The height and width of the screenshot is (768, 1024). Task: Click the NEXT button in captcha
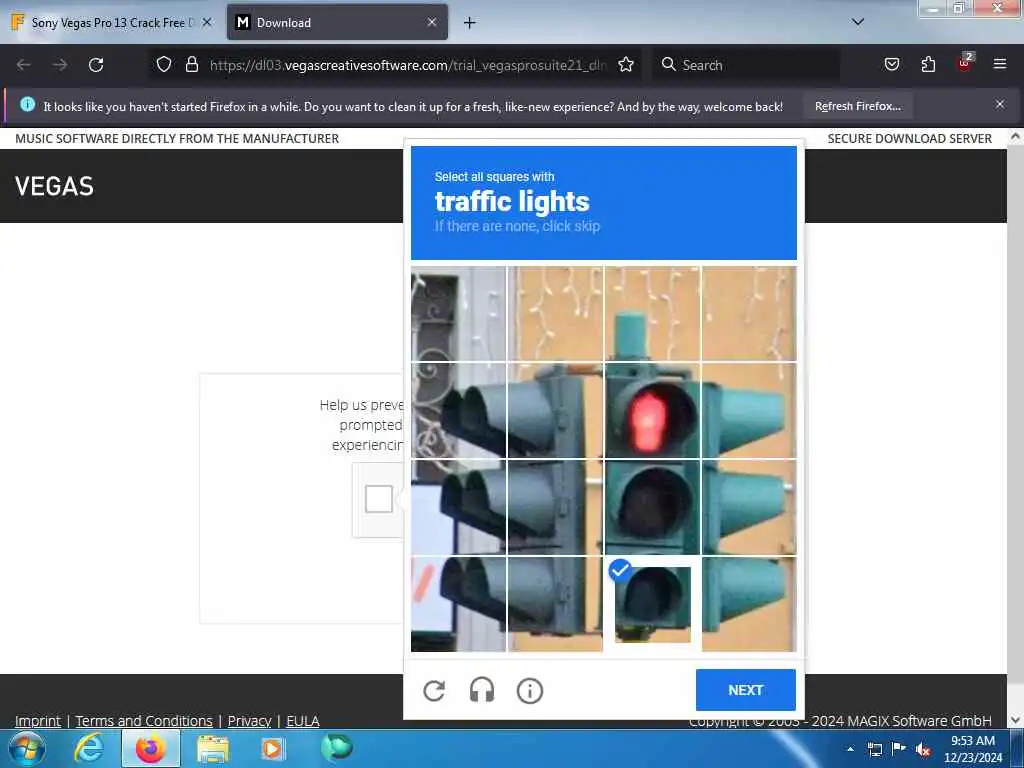(745, 690)
